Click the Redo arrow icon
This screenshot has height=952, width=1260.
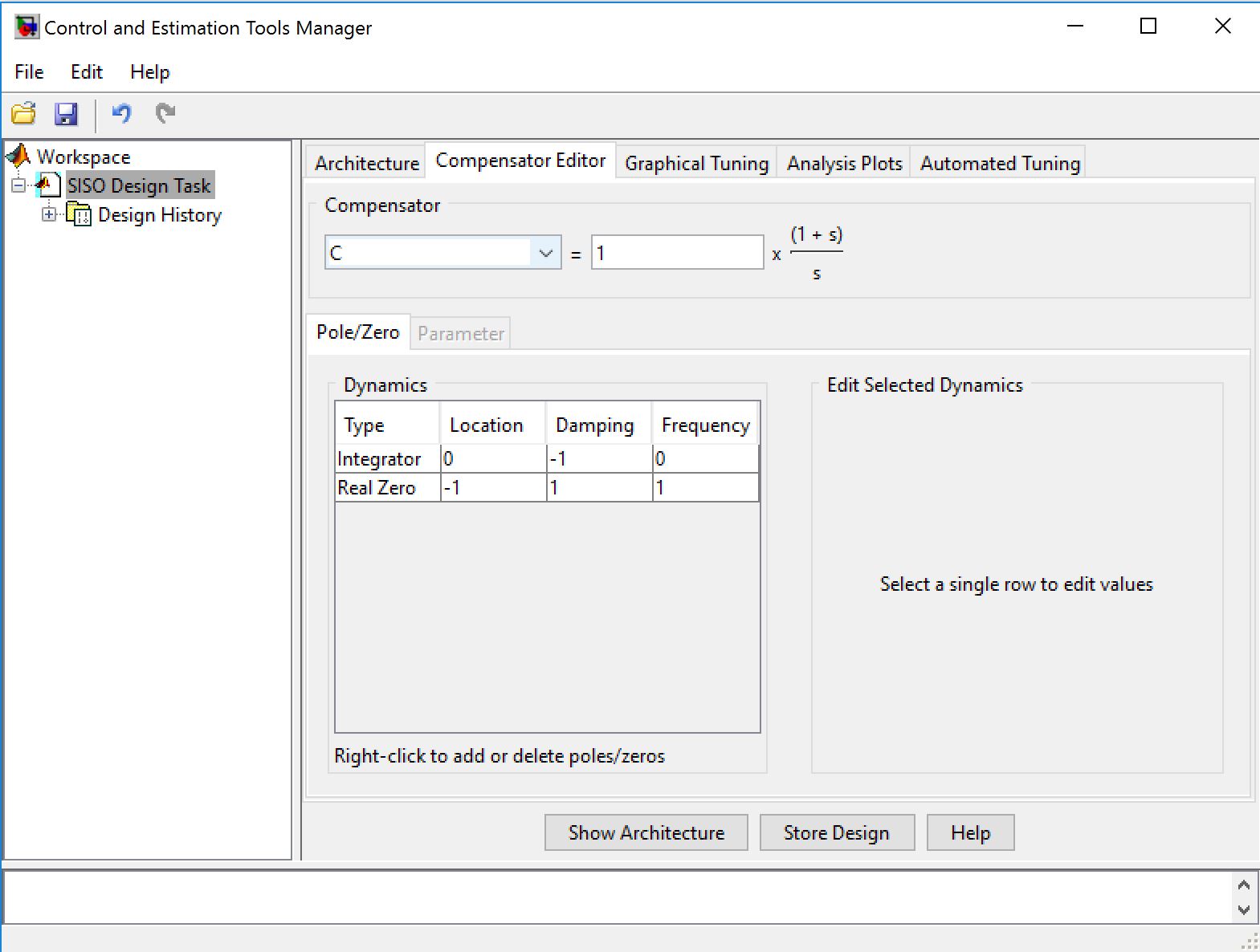point(165,114)
